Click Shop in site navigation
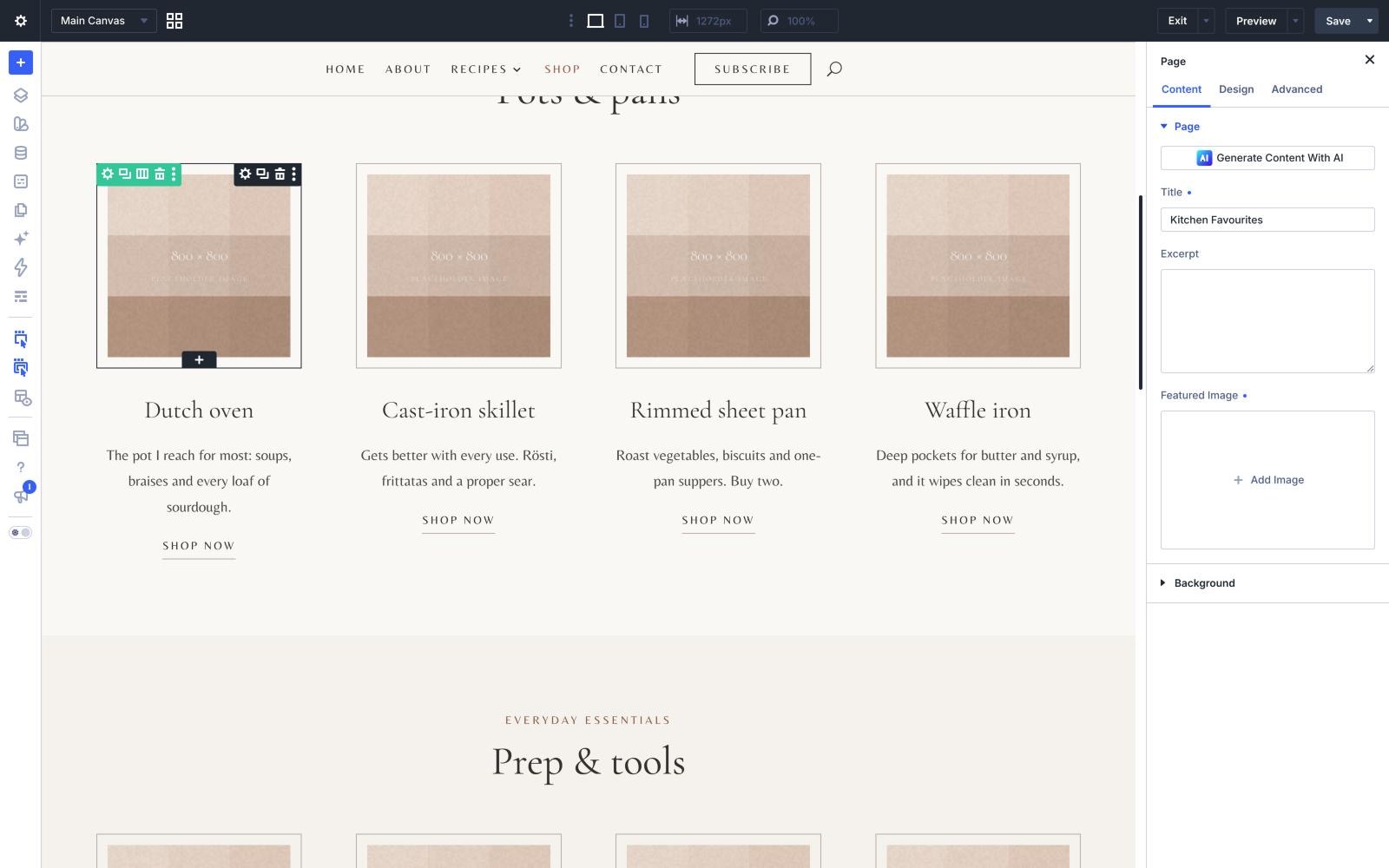1389x868 pixels. click(x=563, y=69)
